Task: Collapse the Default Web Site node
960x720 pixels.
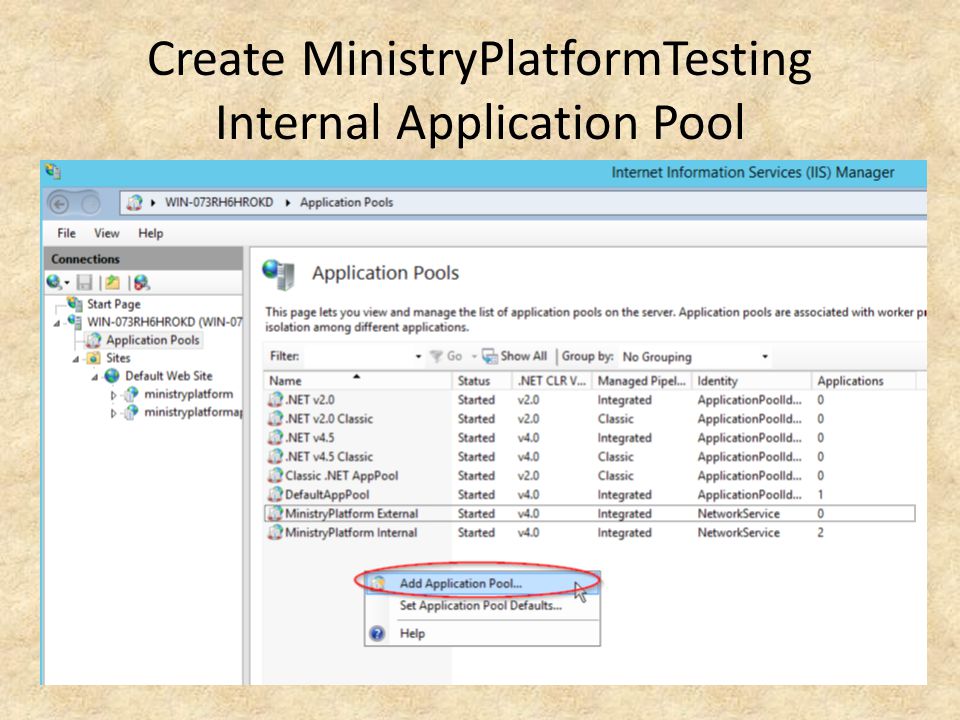Action: pos(95,377)
